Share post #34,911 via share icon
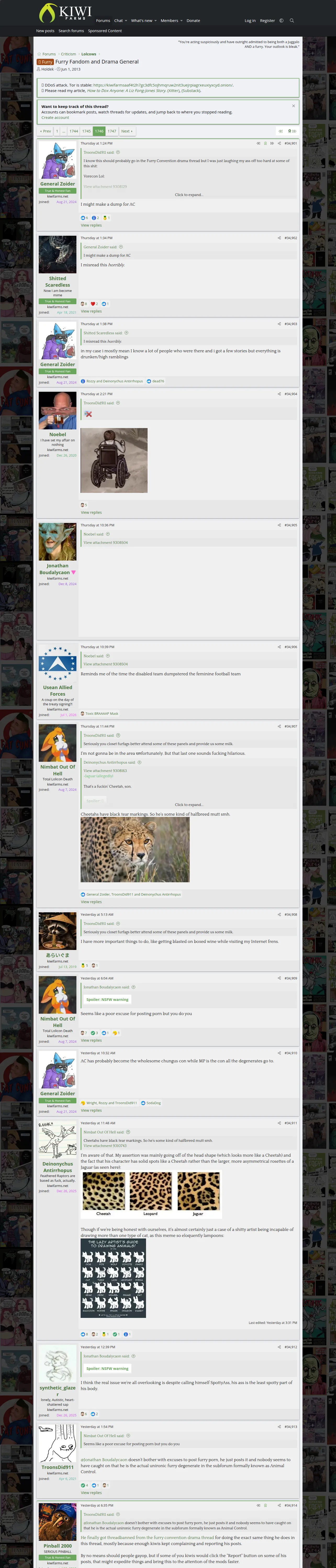This screenshot has height=1568, width=336. pyautogui.click(x=279, y=1123)
